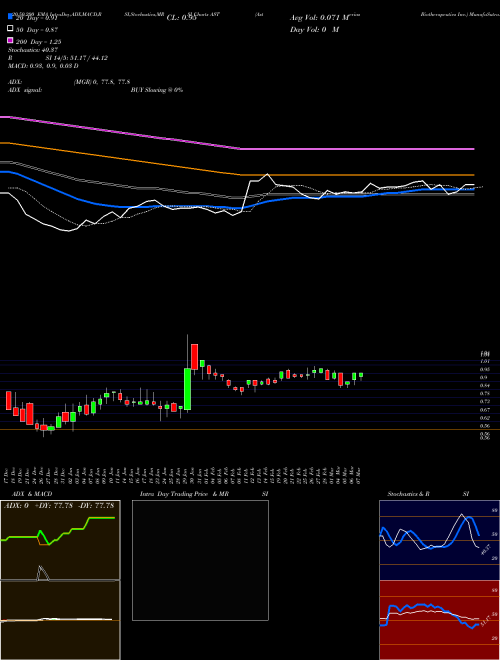Click the orange moving average line in upper chart
Screen dimensions: 500x660
pos(237,173)
